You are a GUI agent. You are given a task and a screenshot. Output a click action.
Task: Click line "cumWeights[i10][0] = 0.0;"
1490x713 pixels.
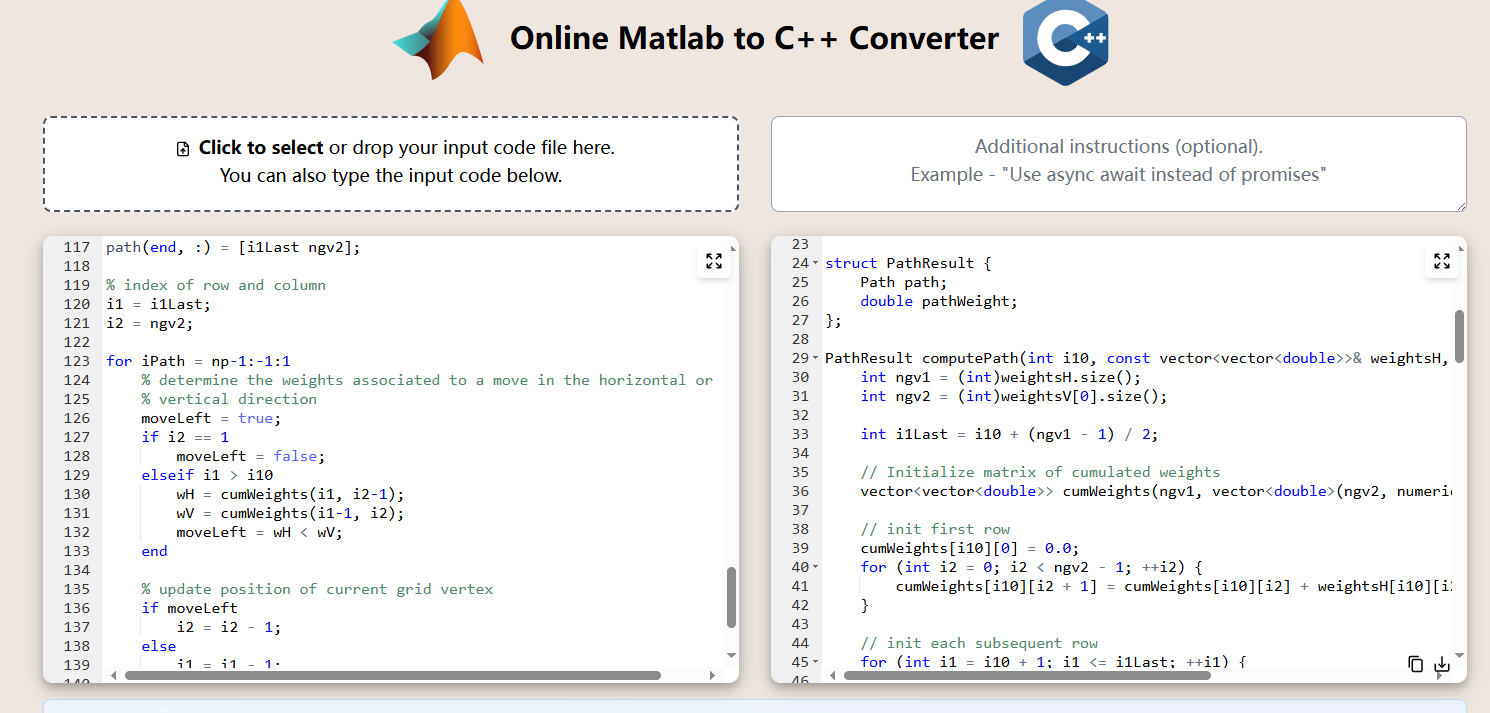(x=970, y=548)
